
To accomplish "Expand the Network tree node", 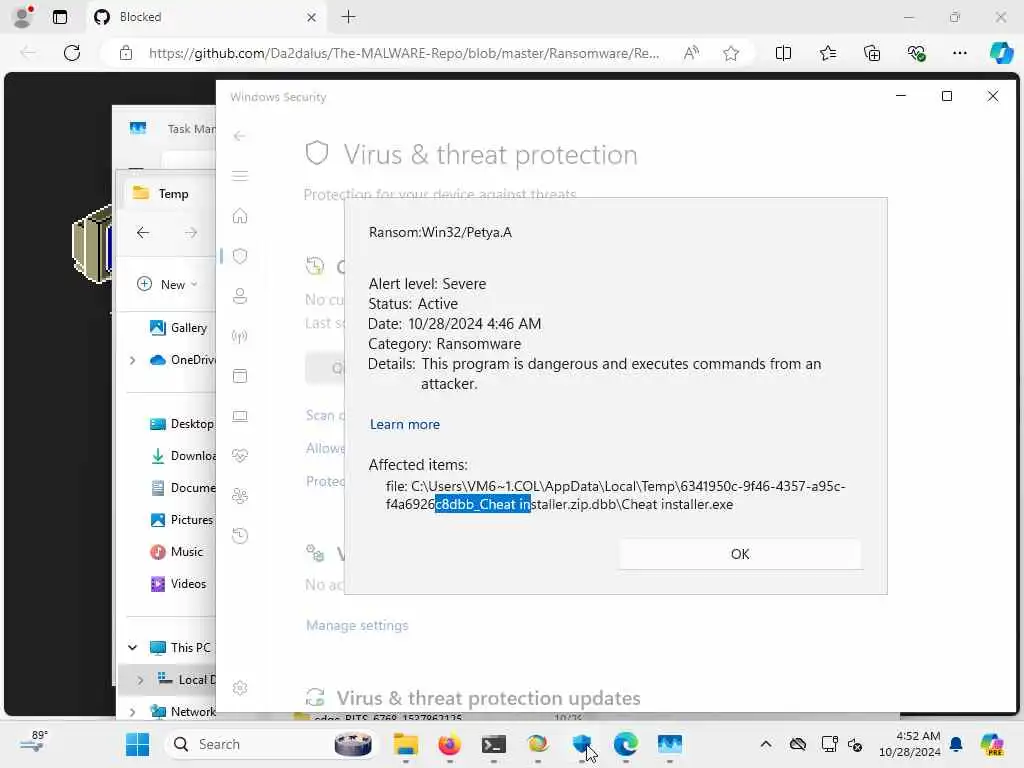I will point(133,712).
